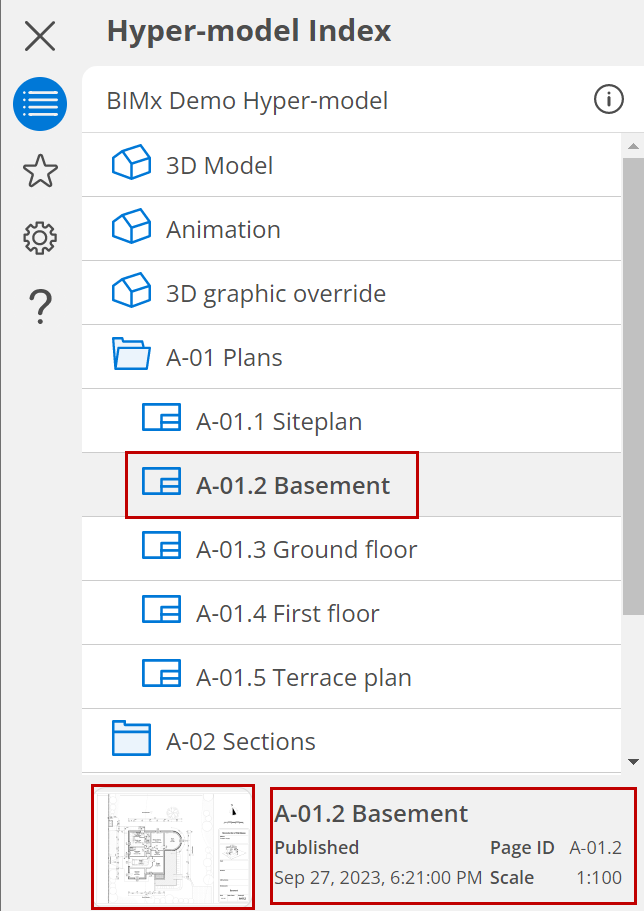Open the A-01.3 Ground floor layout

[x=306, y=549]
